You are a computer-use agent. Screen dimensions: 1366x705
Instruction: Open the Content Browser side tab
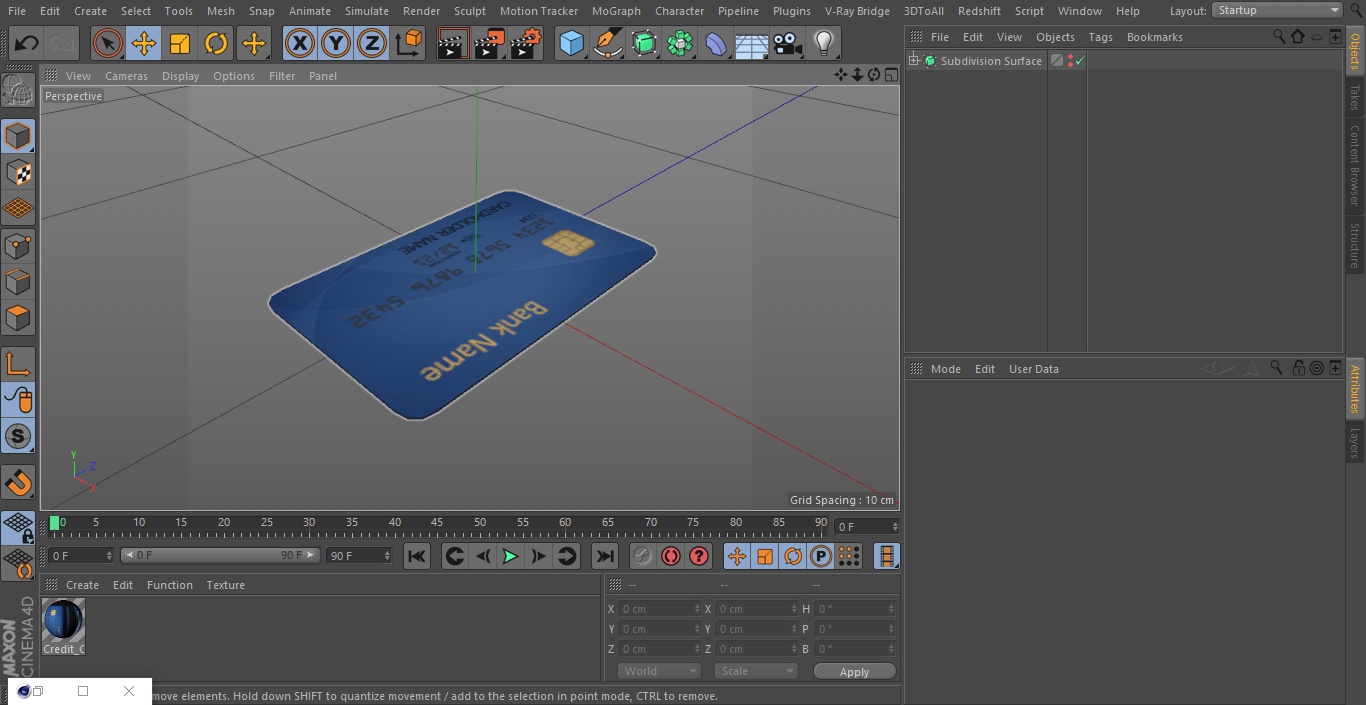1355,165
